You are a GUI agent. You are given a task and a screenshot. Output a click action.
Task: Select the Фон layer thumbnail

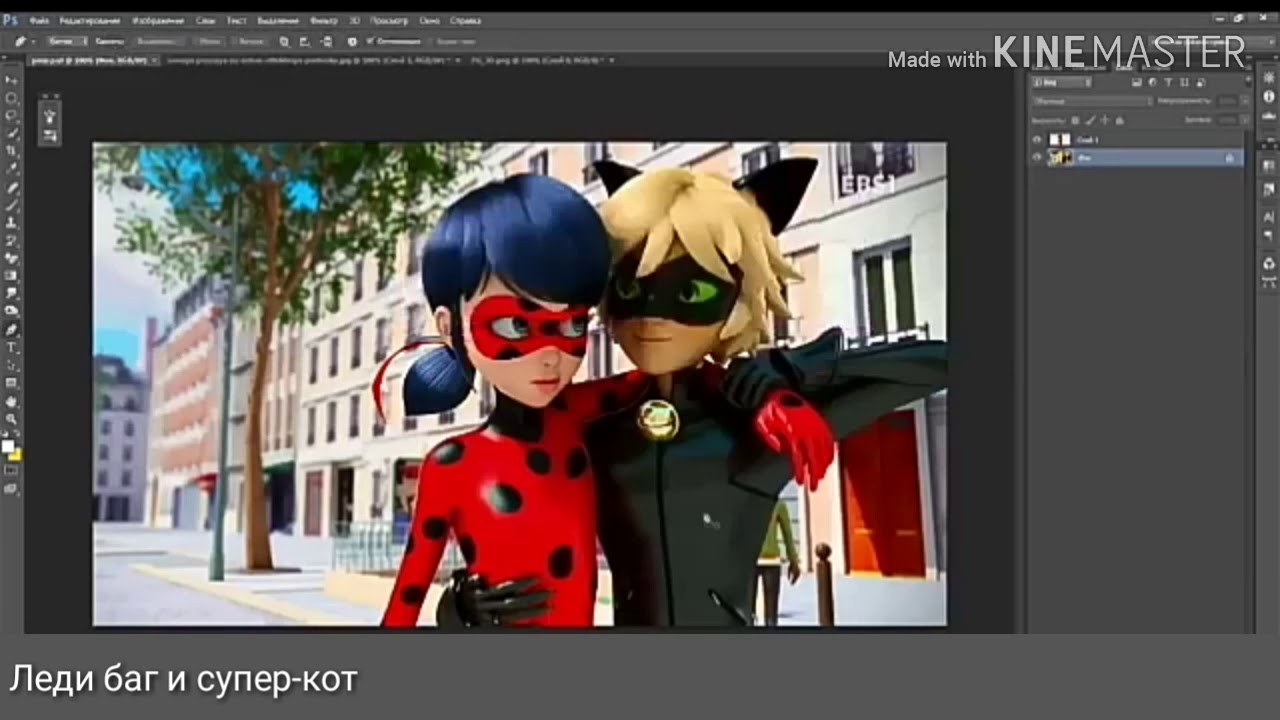point(1060,157)
